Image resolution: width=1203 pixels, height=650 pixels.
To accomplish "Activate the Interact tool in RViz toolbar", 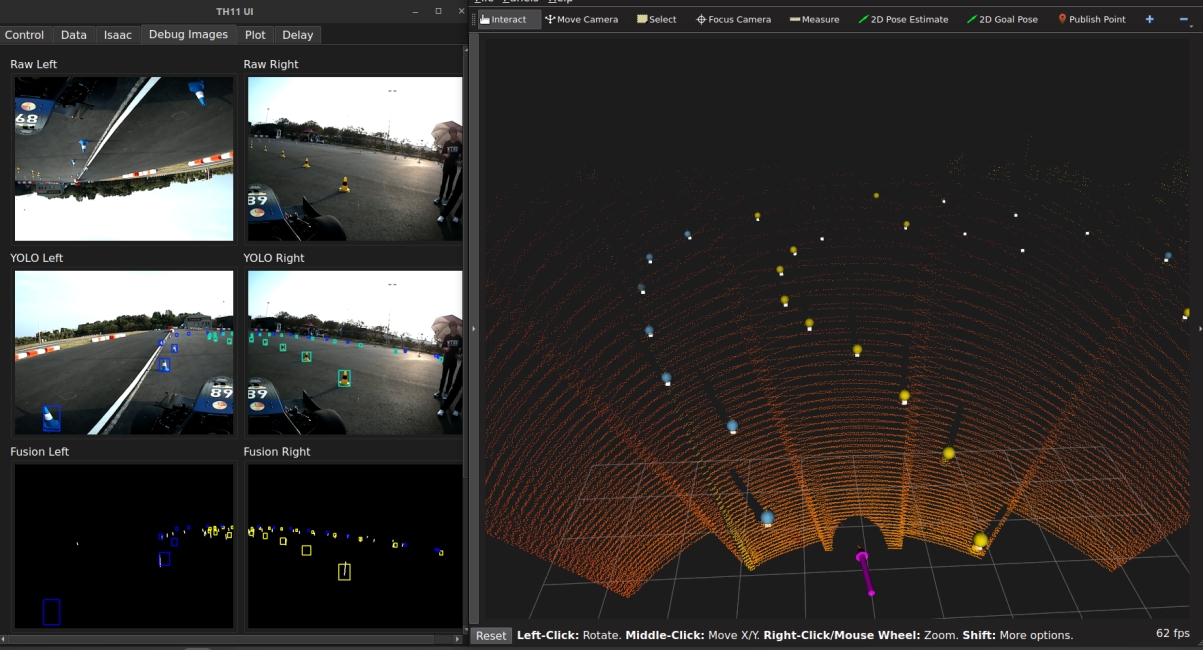I will coord(509,19).
